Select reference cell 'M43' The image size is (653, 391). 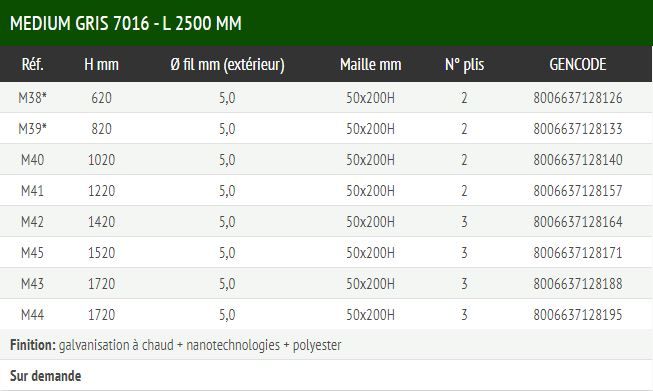[x=32, y=284]
